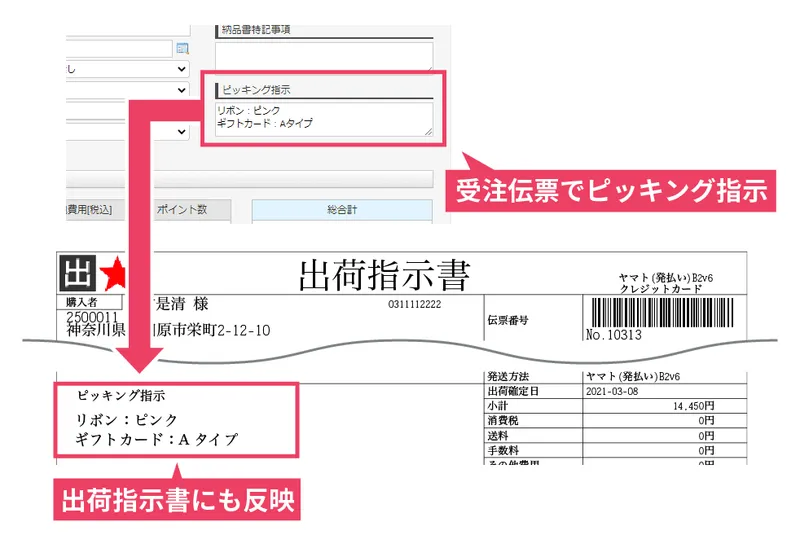The image size is (800, 534).
Task: Select the 購入者 label
Action: click(82, 302)
